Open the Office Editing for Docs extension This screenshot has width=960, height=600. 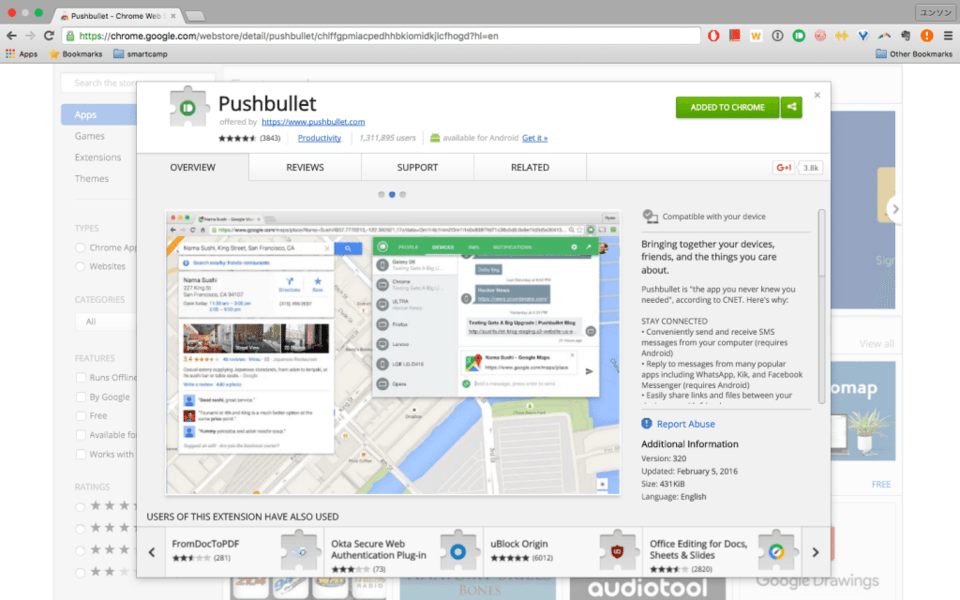click(x=722, y=551)
